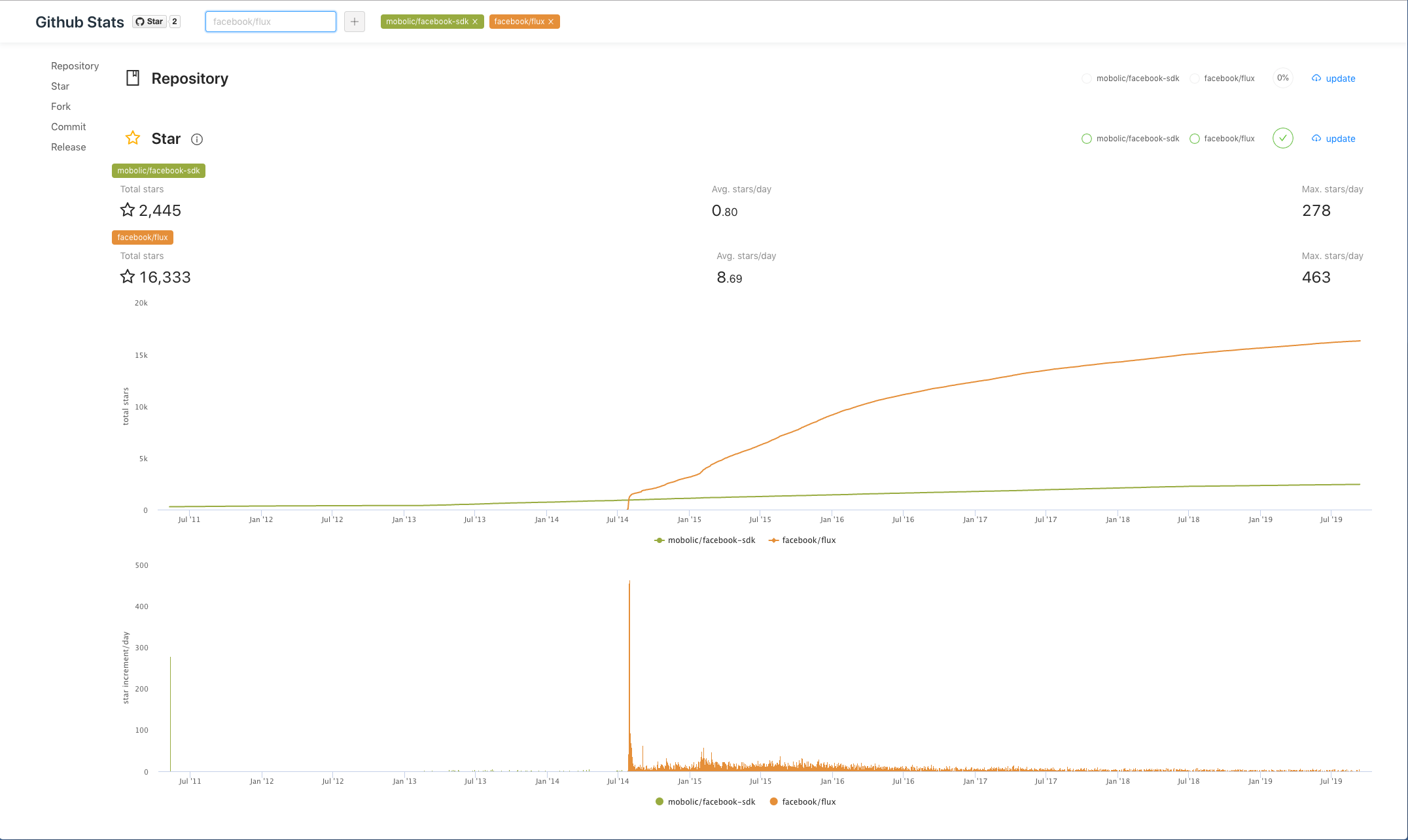Viewport: 1408px width, 840px height.
Task: Select mobolic/facebook-sdk indicator in Star row
Action: click(1131, 139)
